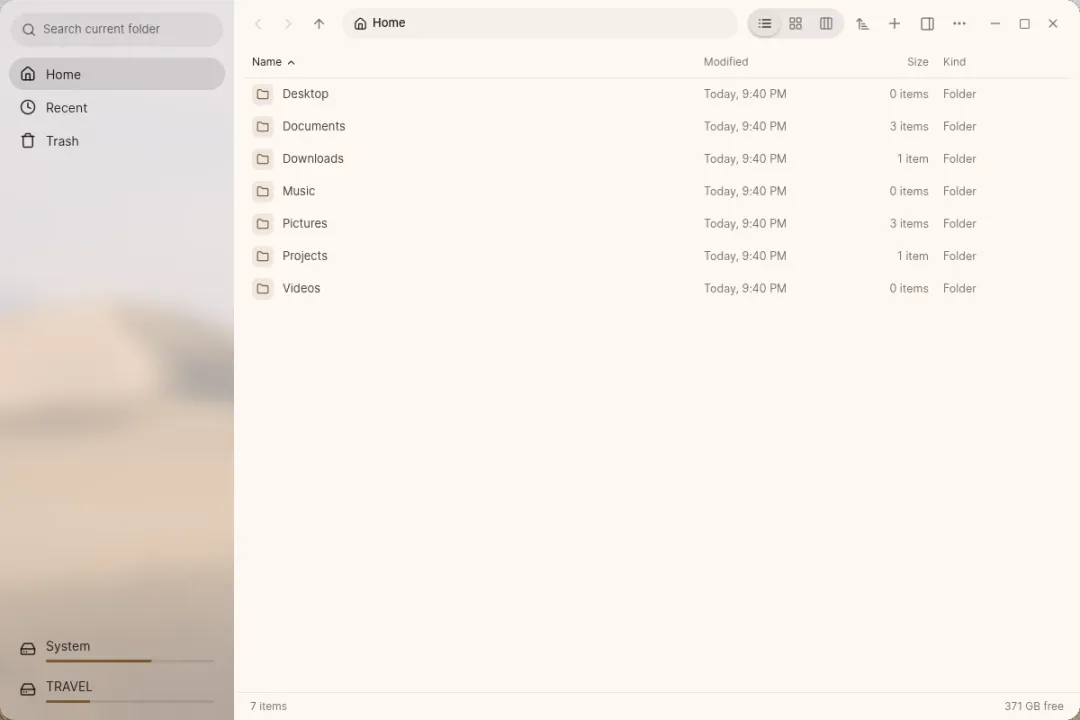Click the '371 GB free' status text
Image resolution: width=1080 pixels, height=720 pixels.
[x=1033, y=706]
